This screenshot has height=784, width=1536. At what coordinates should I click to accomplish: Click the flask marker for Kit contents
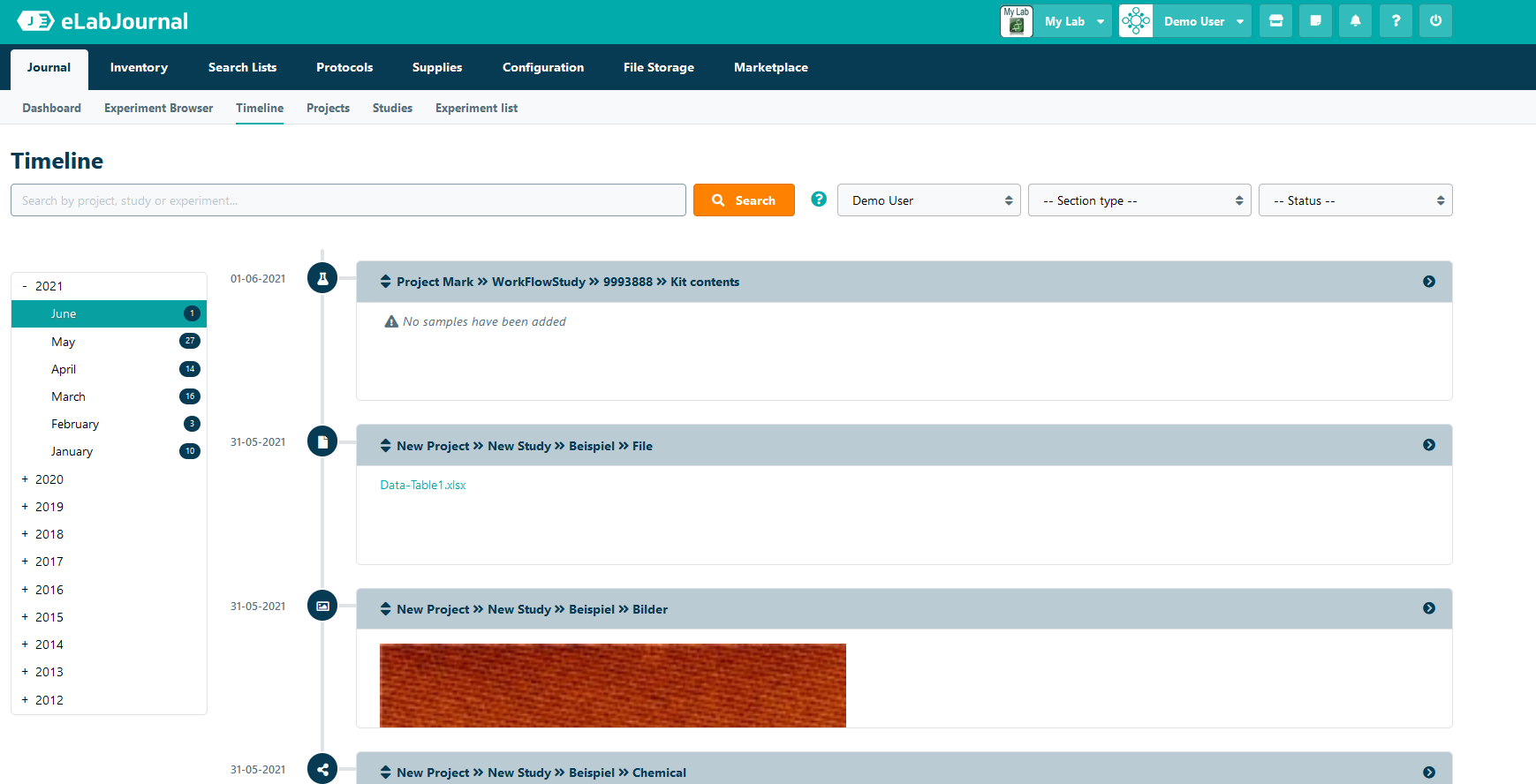(x=322, y=278)
